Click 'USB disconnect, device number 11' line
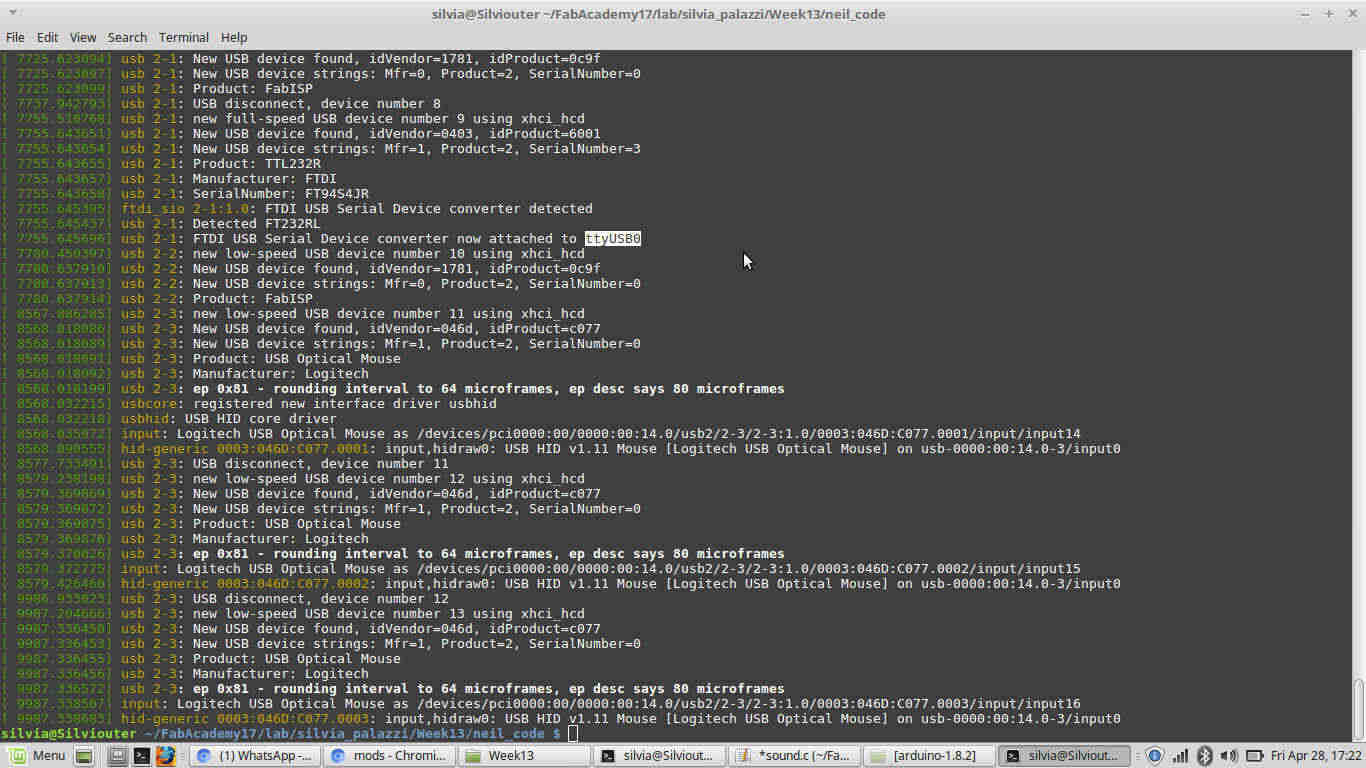Image resolution: width=1366 pixels, height=768 pixels. click(321, 464)
